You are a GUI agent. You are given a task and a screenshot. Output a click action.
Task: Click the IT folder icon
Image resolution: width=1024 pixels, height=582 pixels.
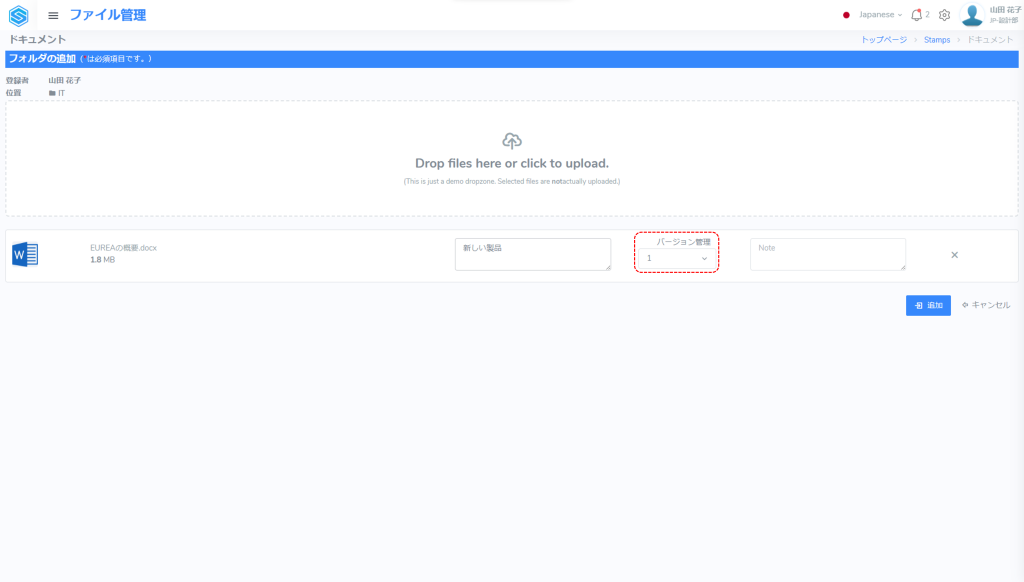tap(52, 93)
